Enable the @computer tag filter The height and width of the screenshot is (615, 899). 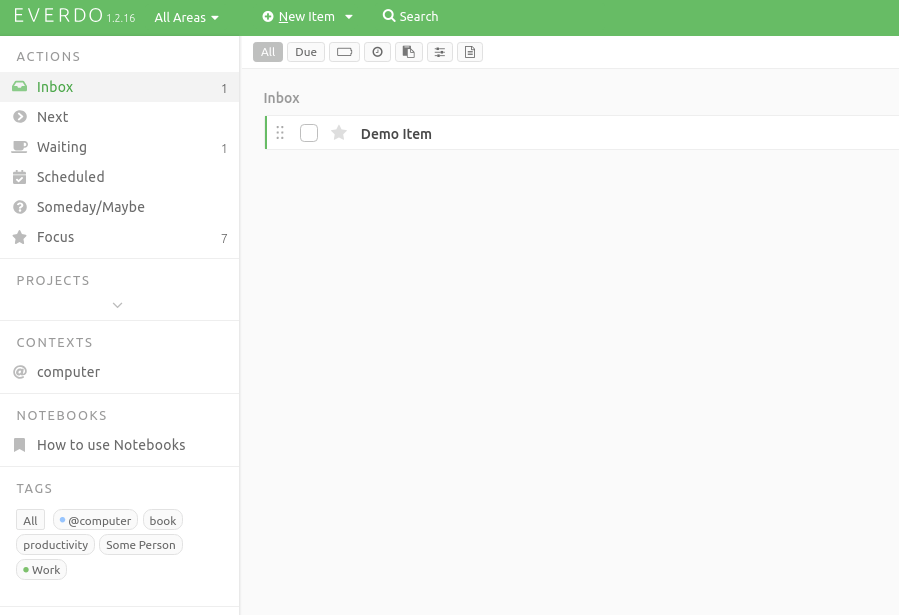coord(95,520)
